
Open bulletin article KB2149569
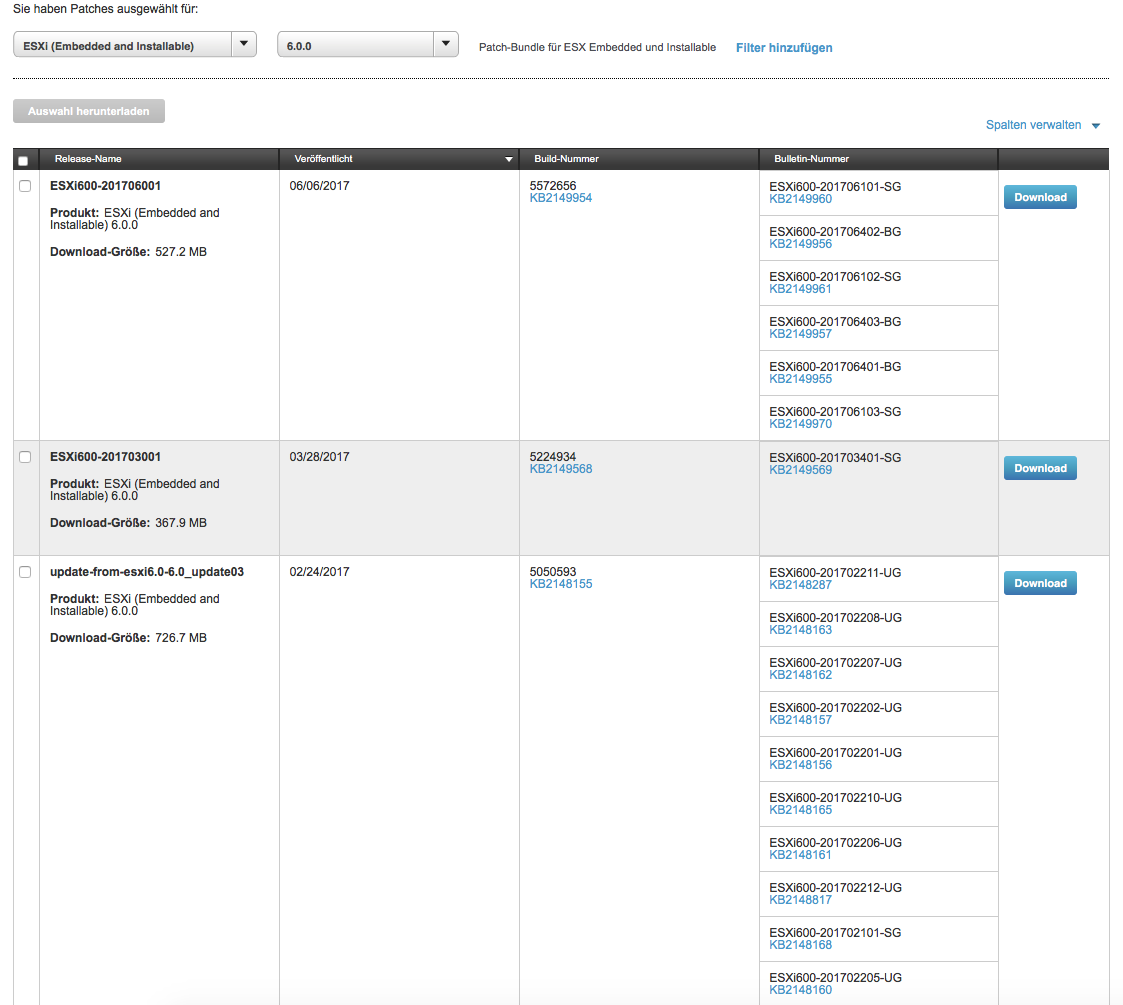tap(800, 470)
